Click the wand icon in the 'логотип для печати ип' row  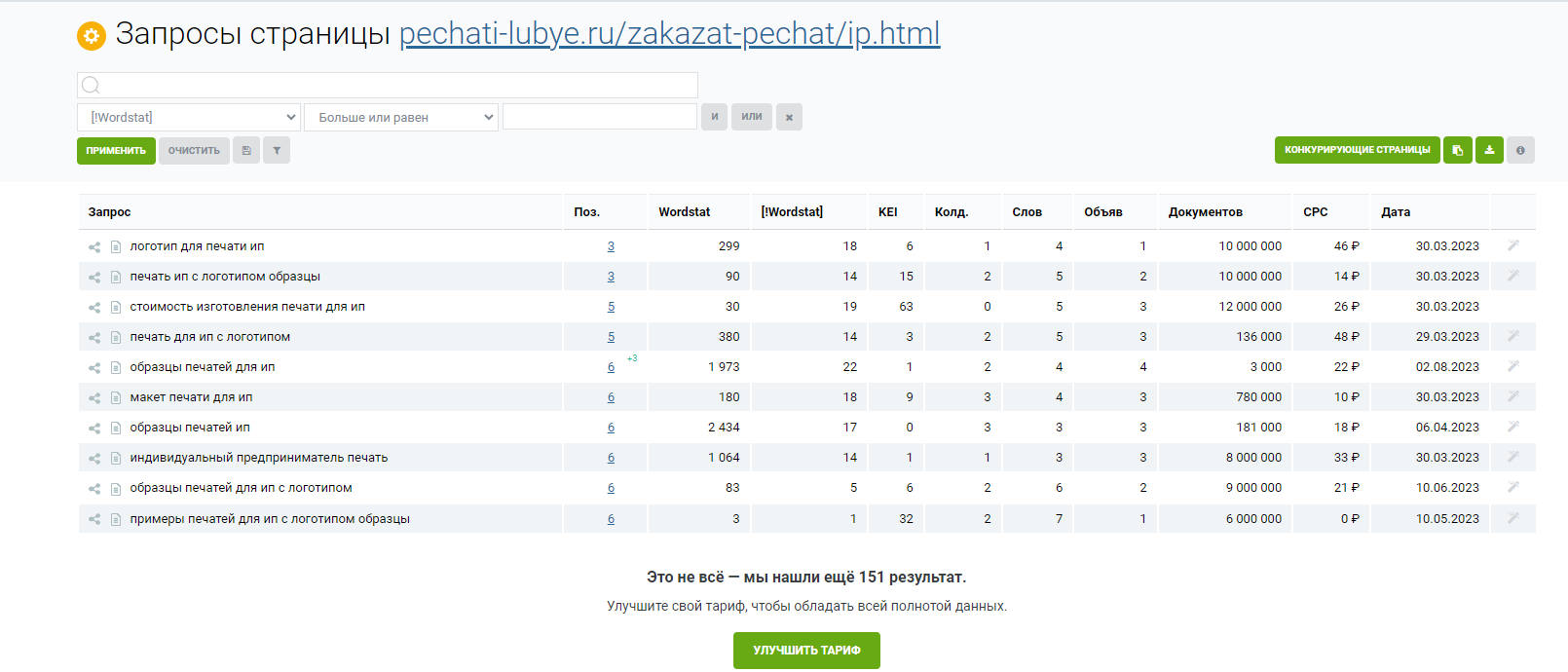tap(1513, 245)
